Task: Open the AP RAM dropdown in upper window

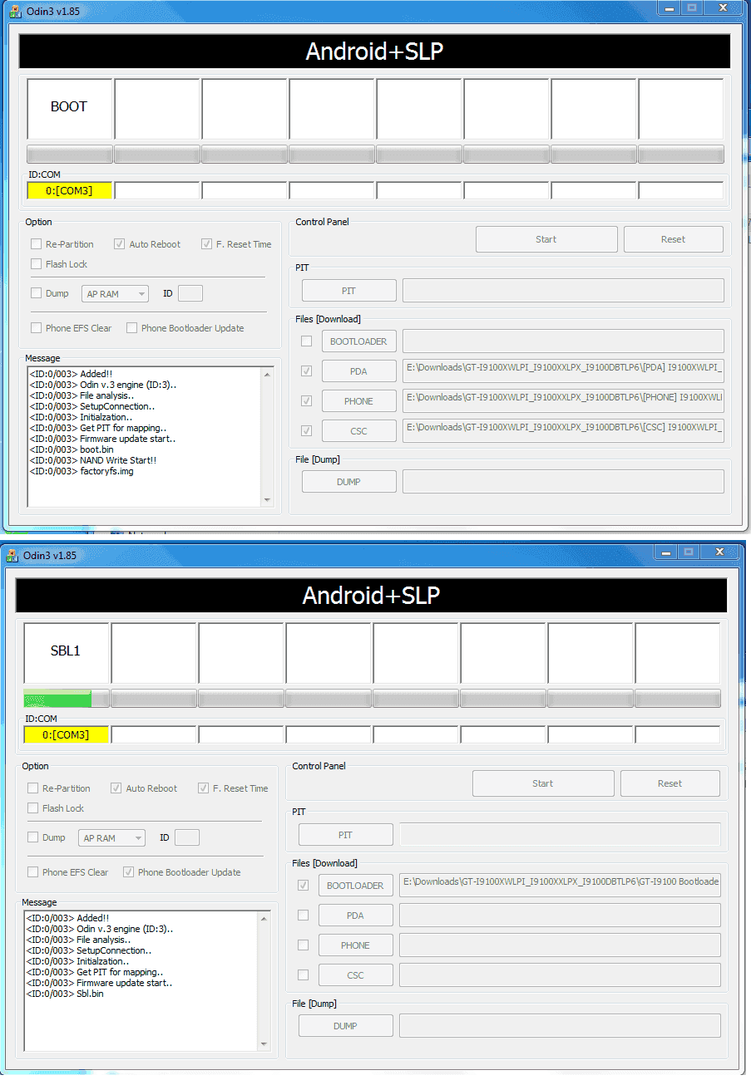Action: [x=115, y=294]
